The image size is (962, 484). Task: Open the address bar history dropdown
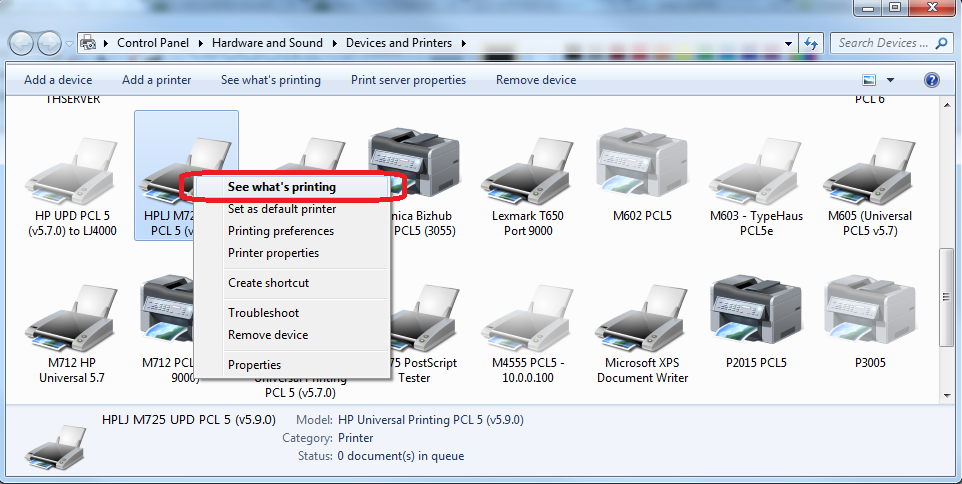[789, 43]
